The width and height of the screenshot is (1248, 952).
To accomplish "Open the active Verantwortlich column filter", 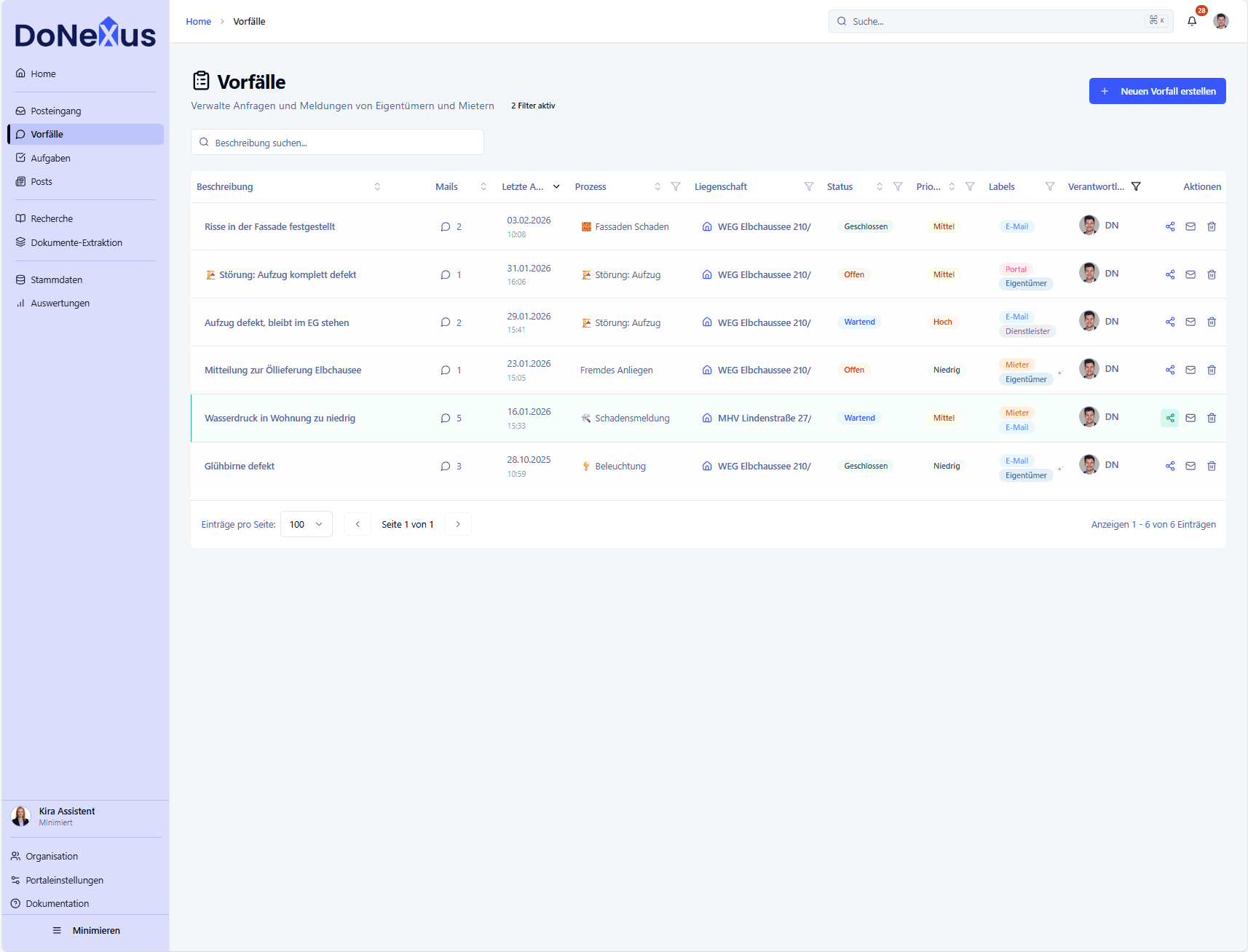I will tap(1136, 186).
